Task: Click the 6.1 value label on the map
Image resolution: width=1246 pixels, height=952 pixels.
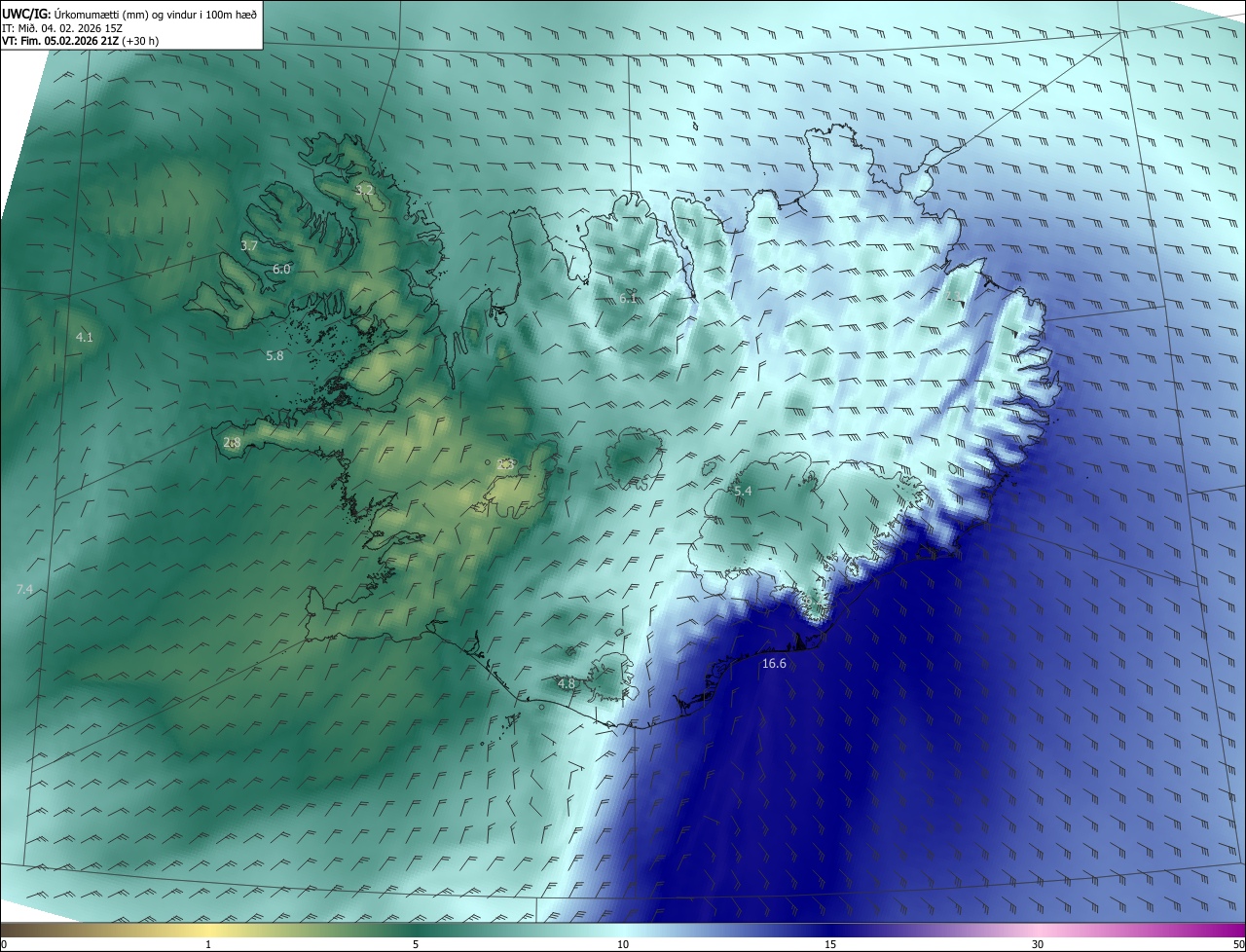Action: (x=628, y=298)
